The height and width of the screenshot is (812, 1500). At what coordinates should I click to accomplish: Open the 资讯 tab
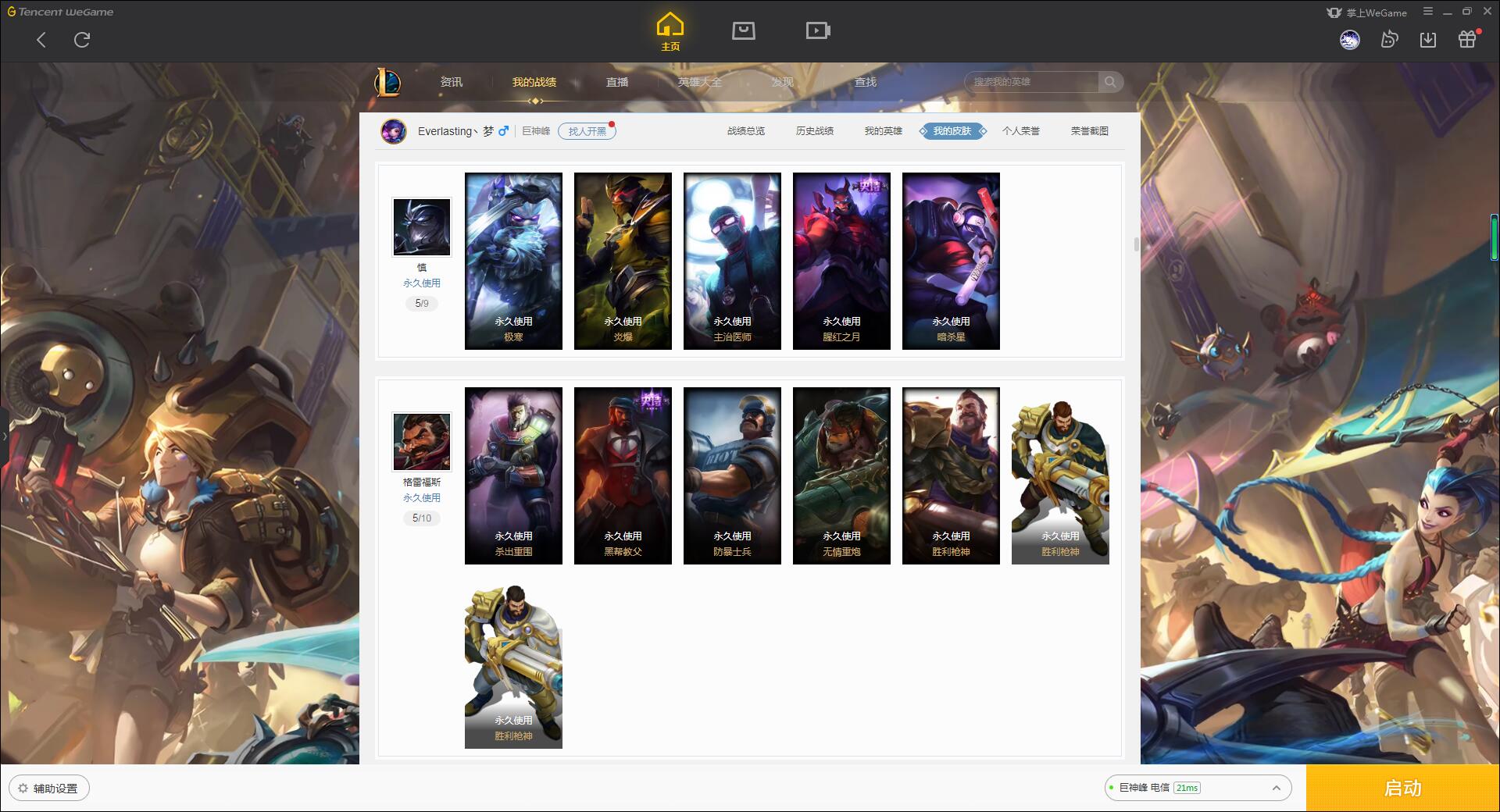pos(451,82)
